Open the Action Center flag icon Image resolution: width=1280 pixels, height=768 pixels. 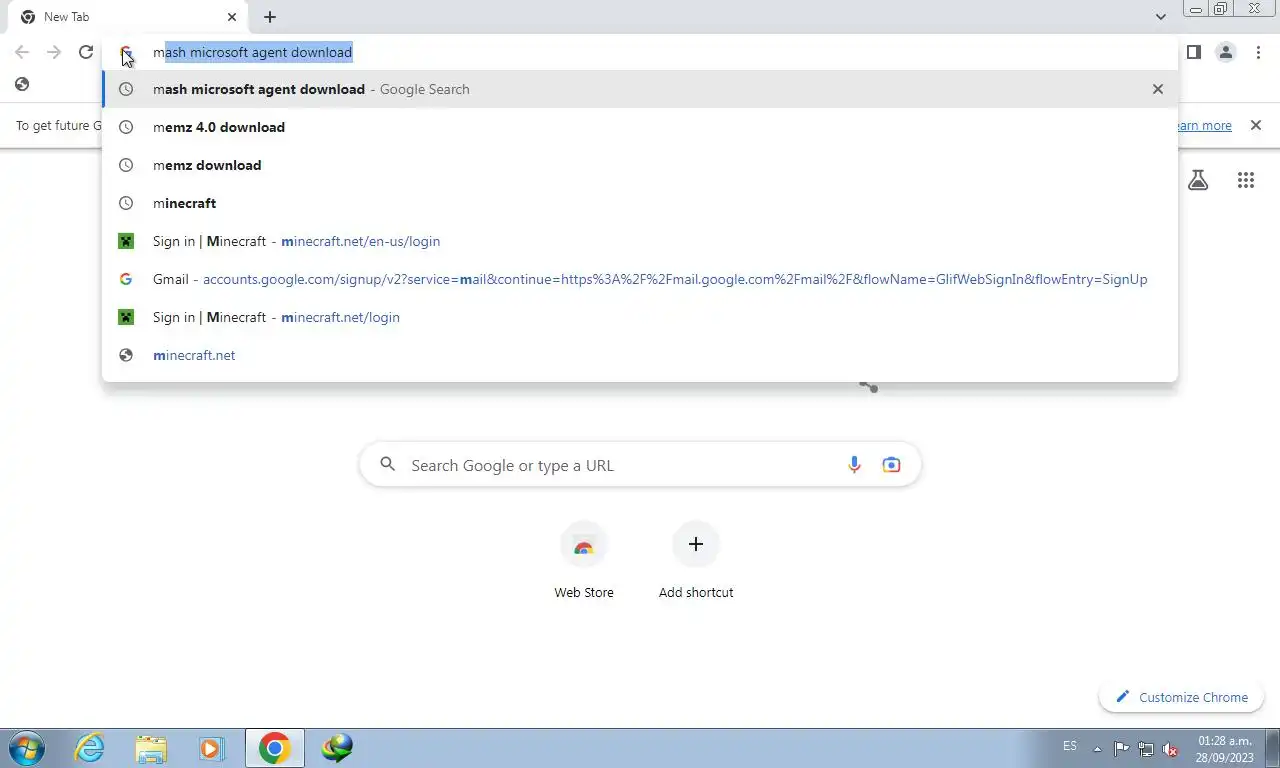click(1121, 748)
